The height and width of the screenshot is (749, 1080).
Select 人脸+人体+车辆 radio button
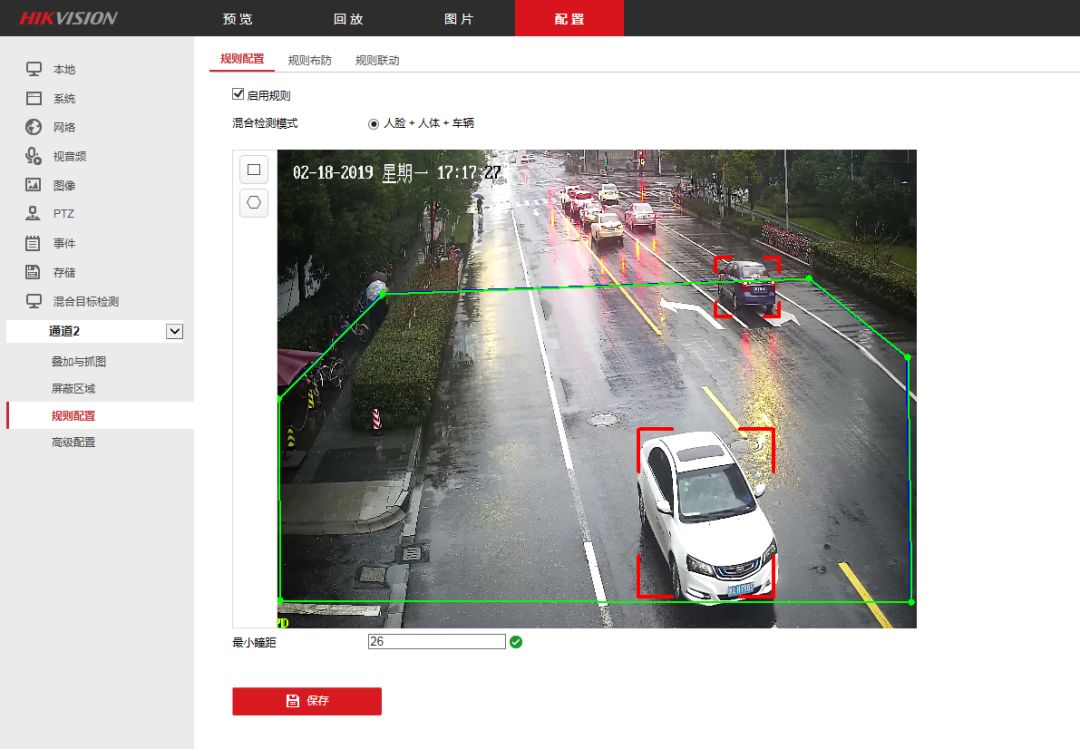(374, 124)
